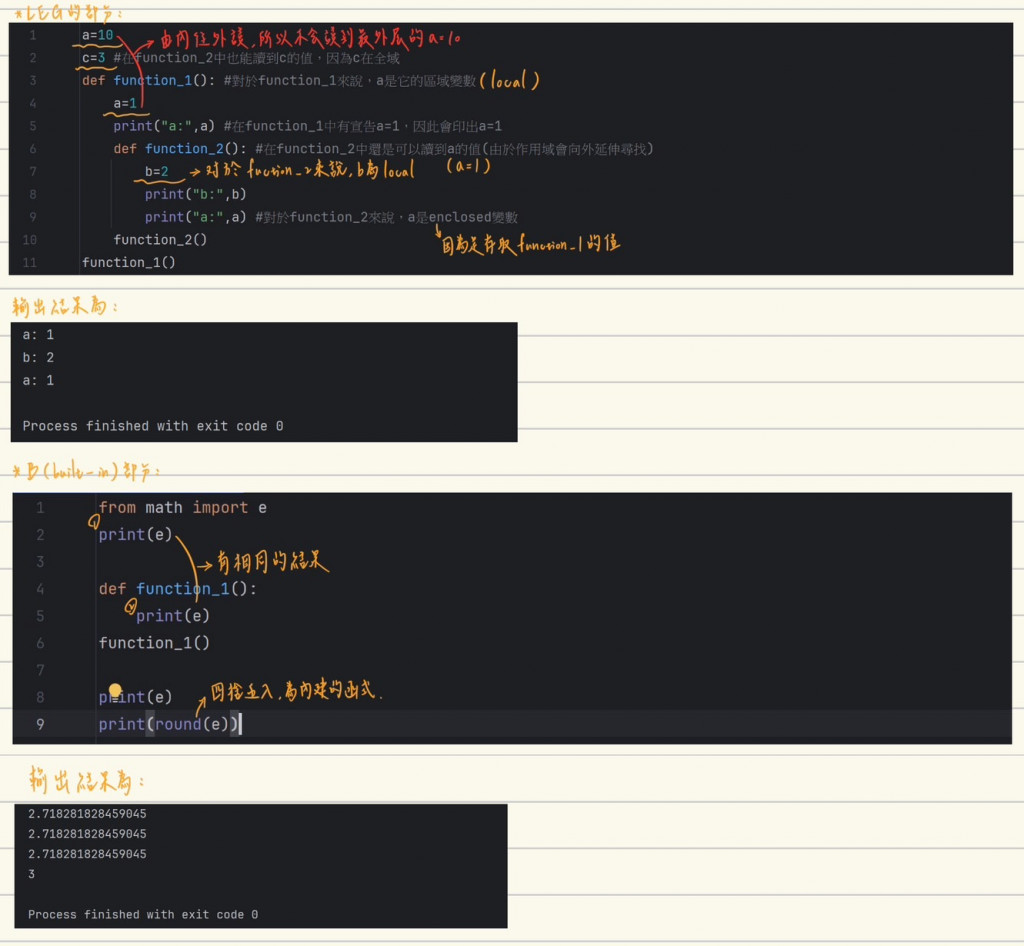Click the comment mentioning enclosed變數
This screenshot has width=1024, height=946.
click(387, 217)
